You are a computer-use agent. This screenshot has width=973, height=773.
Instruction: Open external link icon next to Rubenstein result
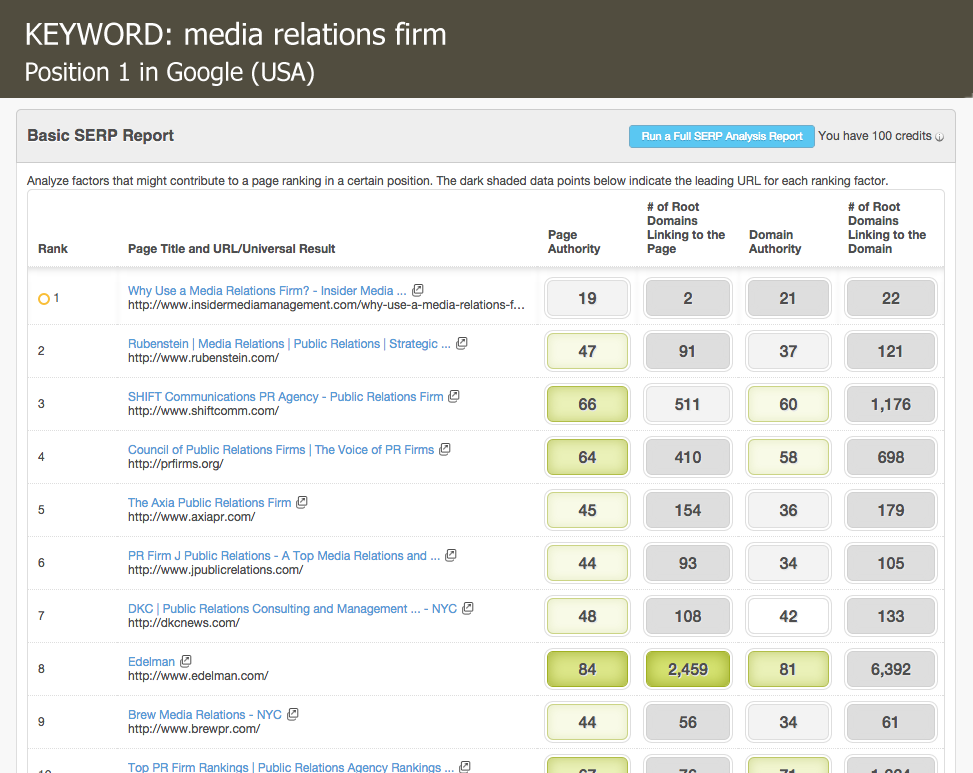click(x=462, y=343)
